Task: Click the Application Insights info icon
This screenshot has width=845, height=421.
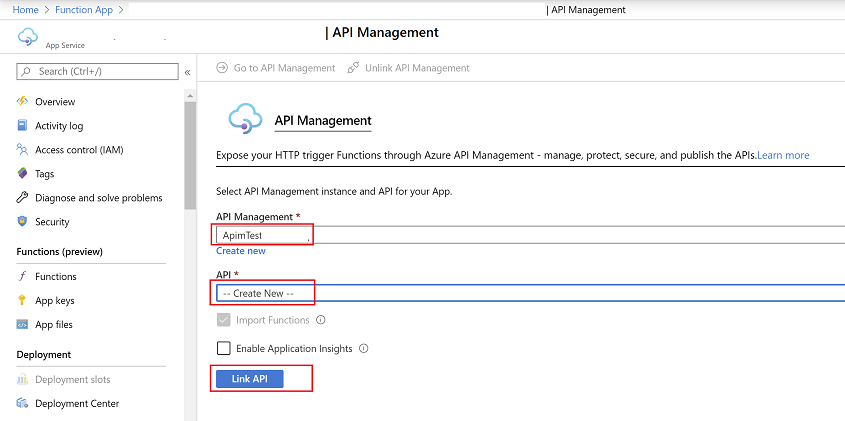Action: tap(364, 348)
